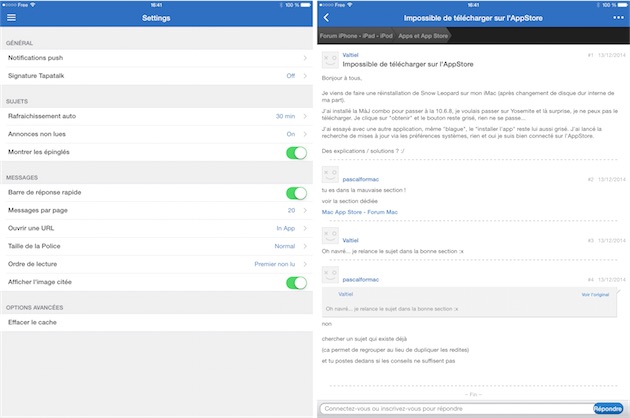The height and width of the screenshot is (418, 630).
Task: Tap the Ordre de lecture label
Action: point(33,264)
